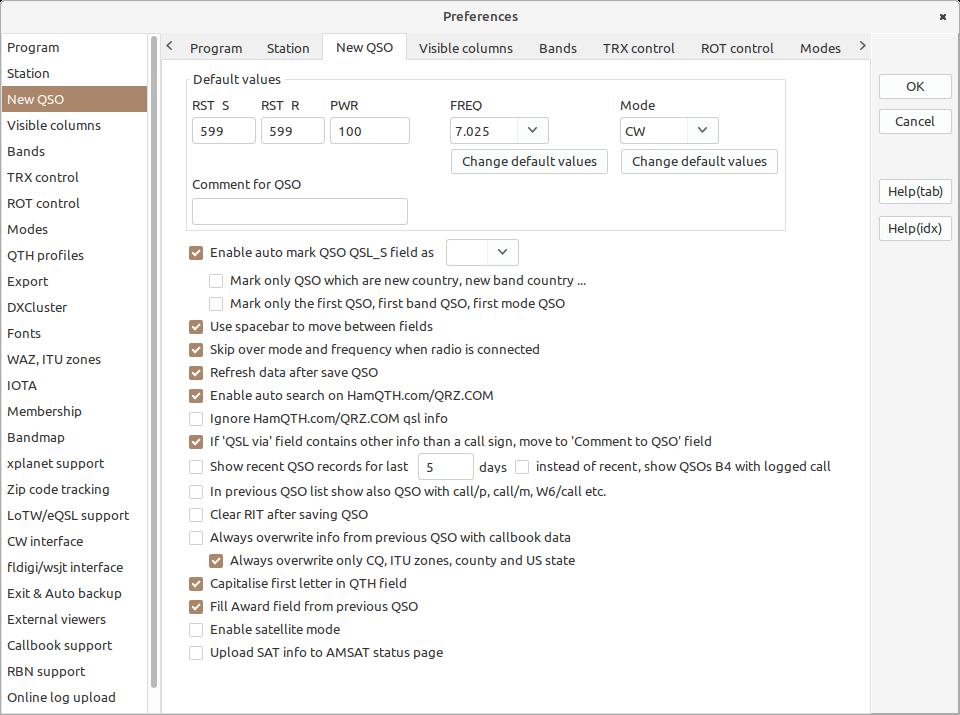960x715 pixels.
Task: Click the OK button
Action: click(x=915, y=86)
